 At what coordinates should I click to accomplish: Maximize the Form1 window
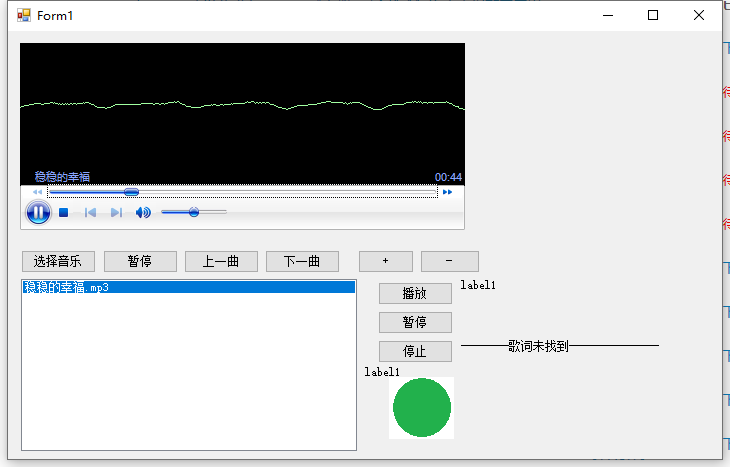click(x=653, y=15)
